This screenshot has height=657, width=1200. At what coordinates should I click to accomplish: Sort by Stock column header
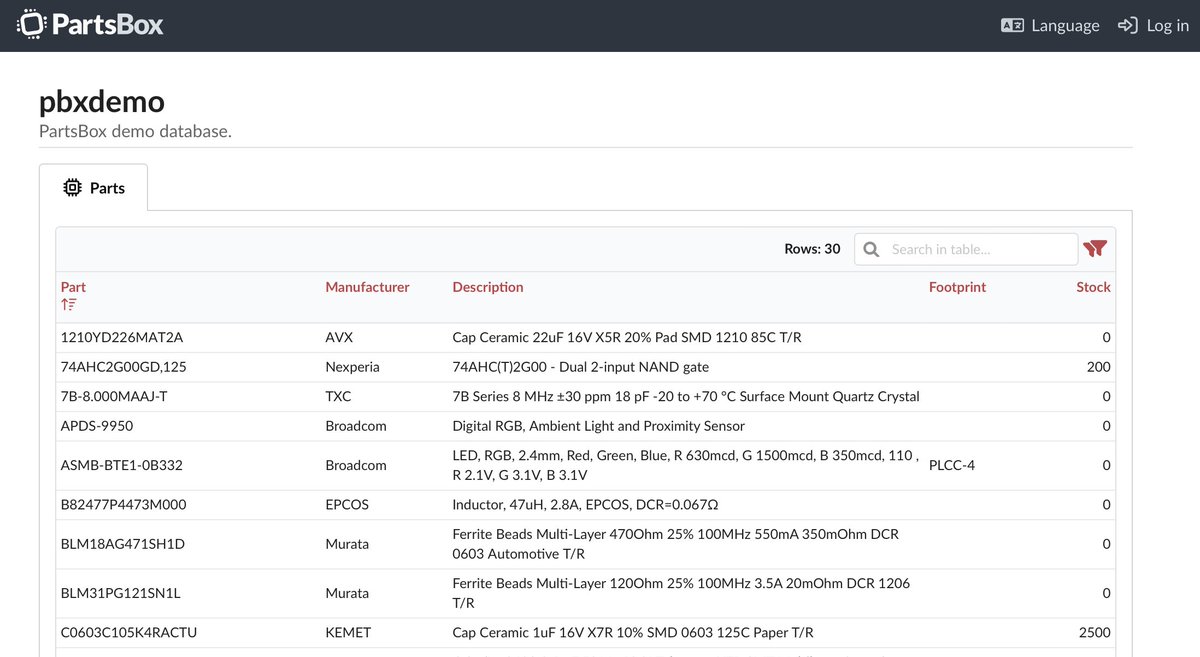pos(1093,287)
